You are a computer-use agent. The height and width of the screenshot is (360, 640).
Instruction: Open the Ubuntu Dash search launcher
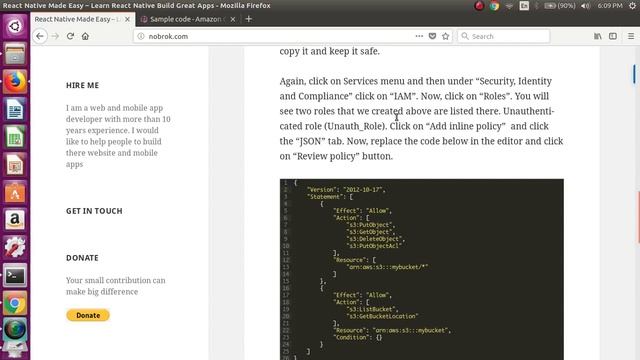(15, 27)
